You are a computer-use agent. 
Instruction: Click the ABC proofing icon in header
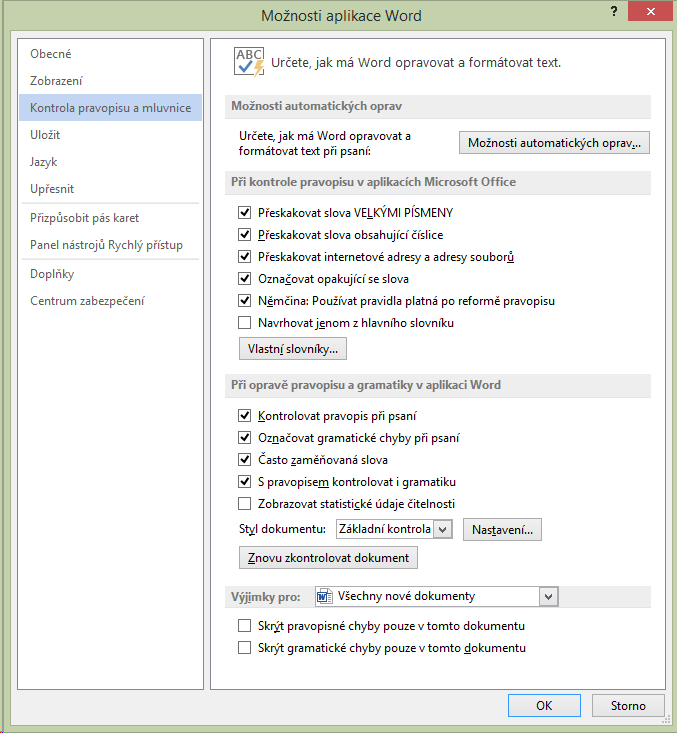coord(249,62)
